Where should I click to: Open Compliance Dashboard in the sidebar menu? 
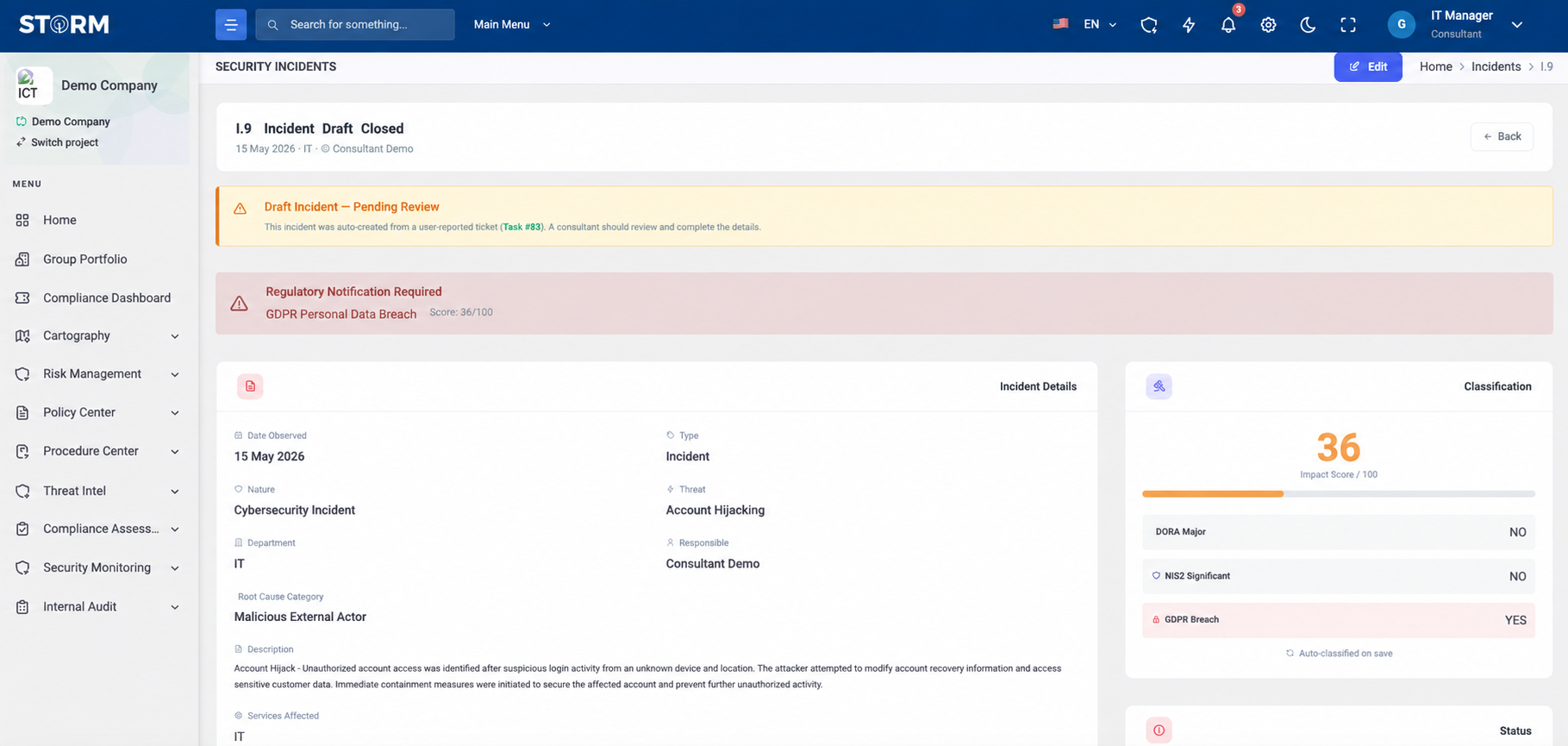point(107,298)
